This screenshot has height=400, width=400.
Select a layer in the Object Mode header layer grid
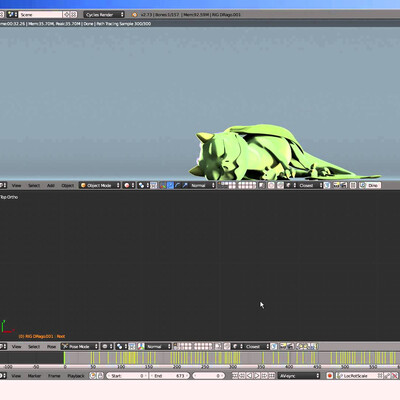click(237, 185)
